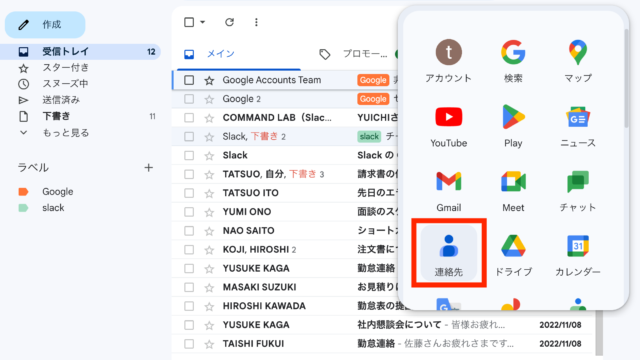Open email from MASAKI SUZUKI
The height and width of the screenshot is (360, 640).
(259, 287)
